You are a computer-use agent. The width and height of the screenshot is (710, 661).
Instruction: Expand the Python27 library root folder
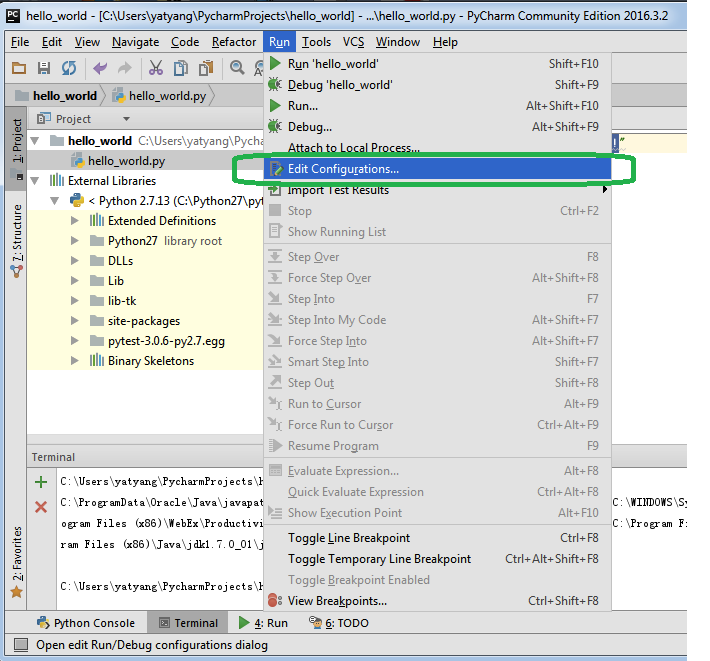coord(75,240)
